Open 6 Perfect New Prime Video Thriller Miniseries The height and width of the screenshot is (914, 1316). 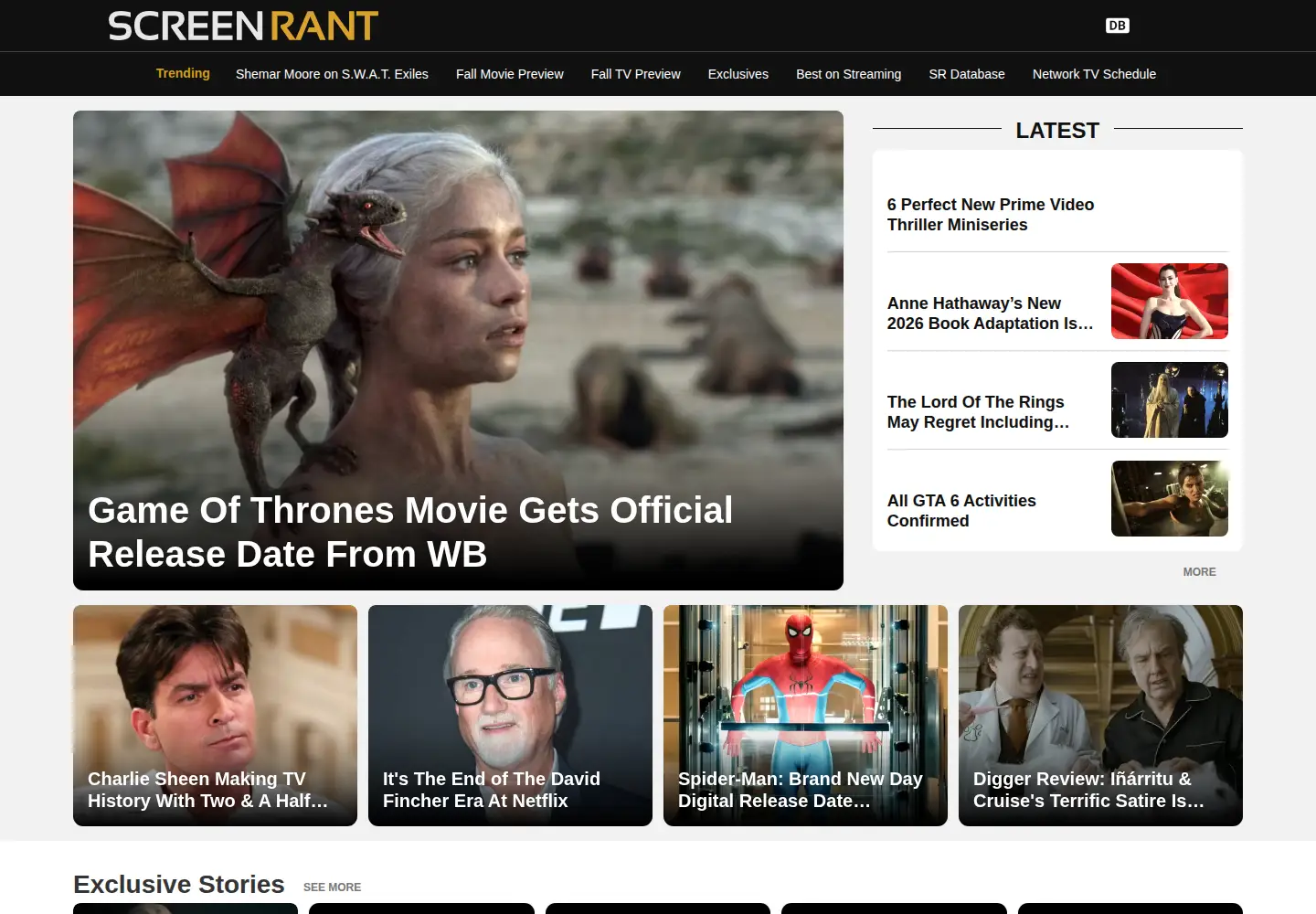click(991, 215)
